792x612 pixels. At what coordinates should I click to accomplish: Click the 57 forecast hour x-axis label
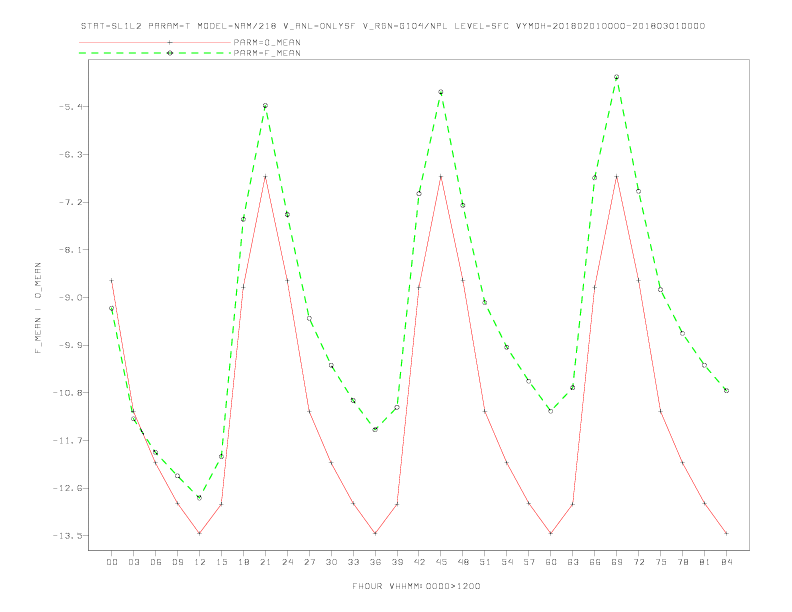pos(529,562)
